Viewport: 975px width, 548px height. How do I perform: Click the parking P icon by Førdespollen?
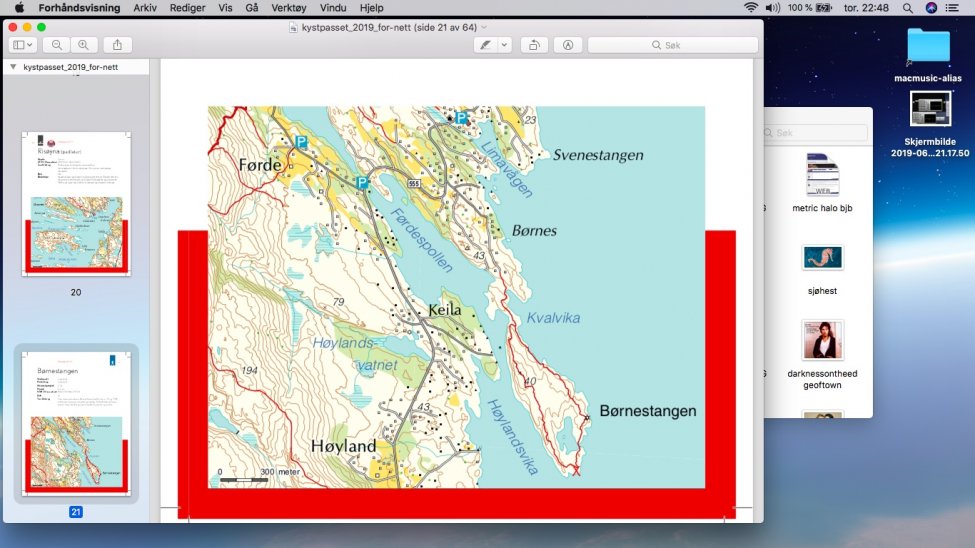[362, 182]
